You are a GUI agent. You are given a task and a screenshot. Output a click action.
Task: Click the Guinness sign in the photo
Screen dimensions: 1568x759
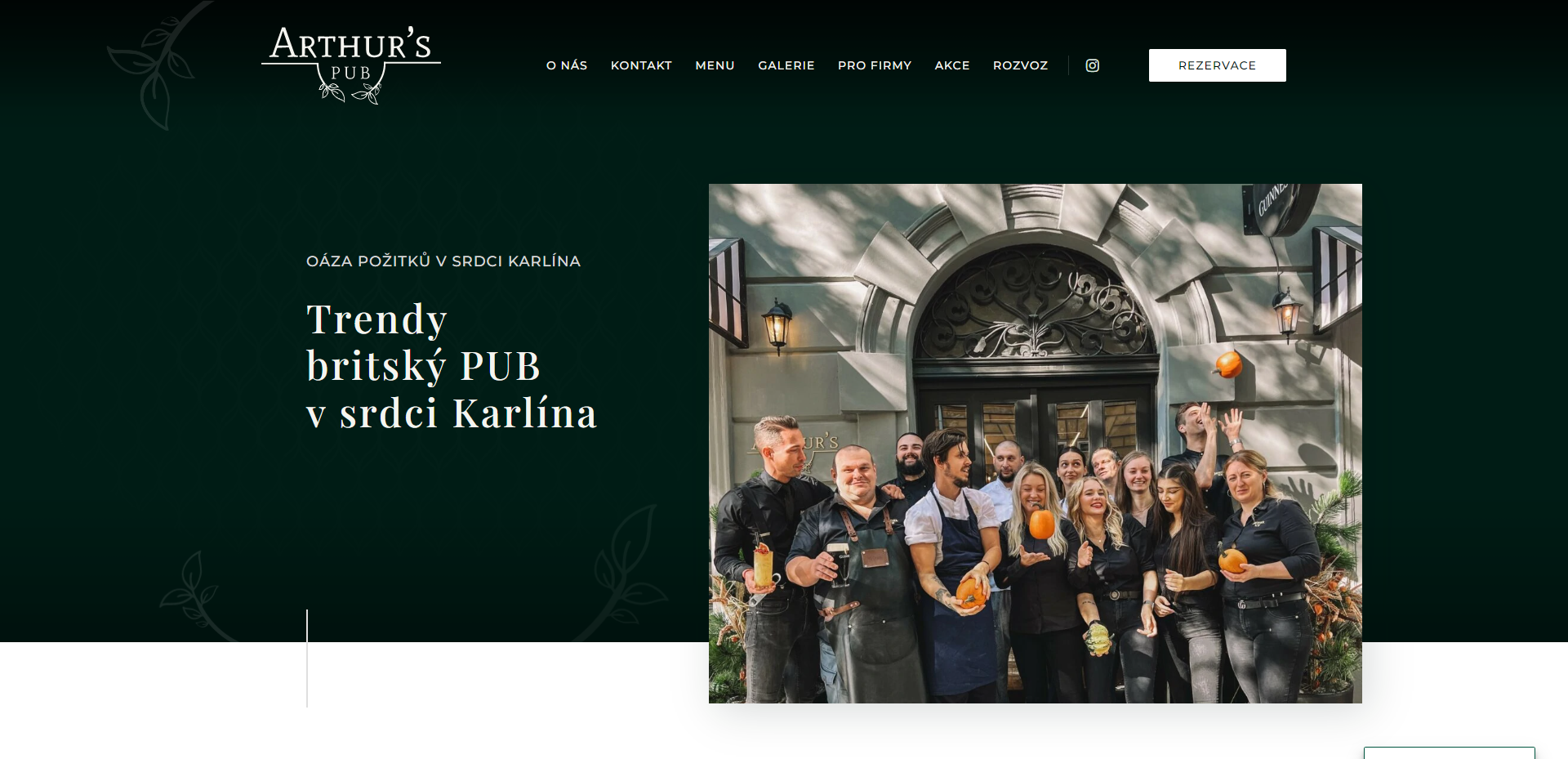click(1276, 208)
